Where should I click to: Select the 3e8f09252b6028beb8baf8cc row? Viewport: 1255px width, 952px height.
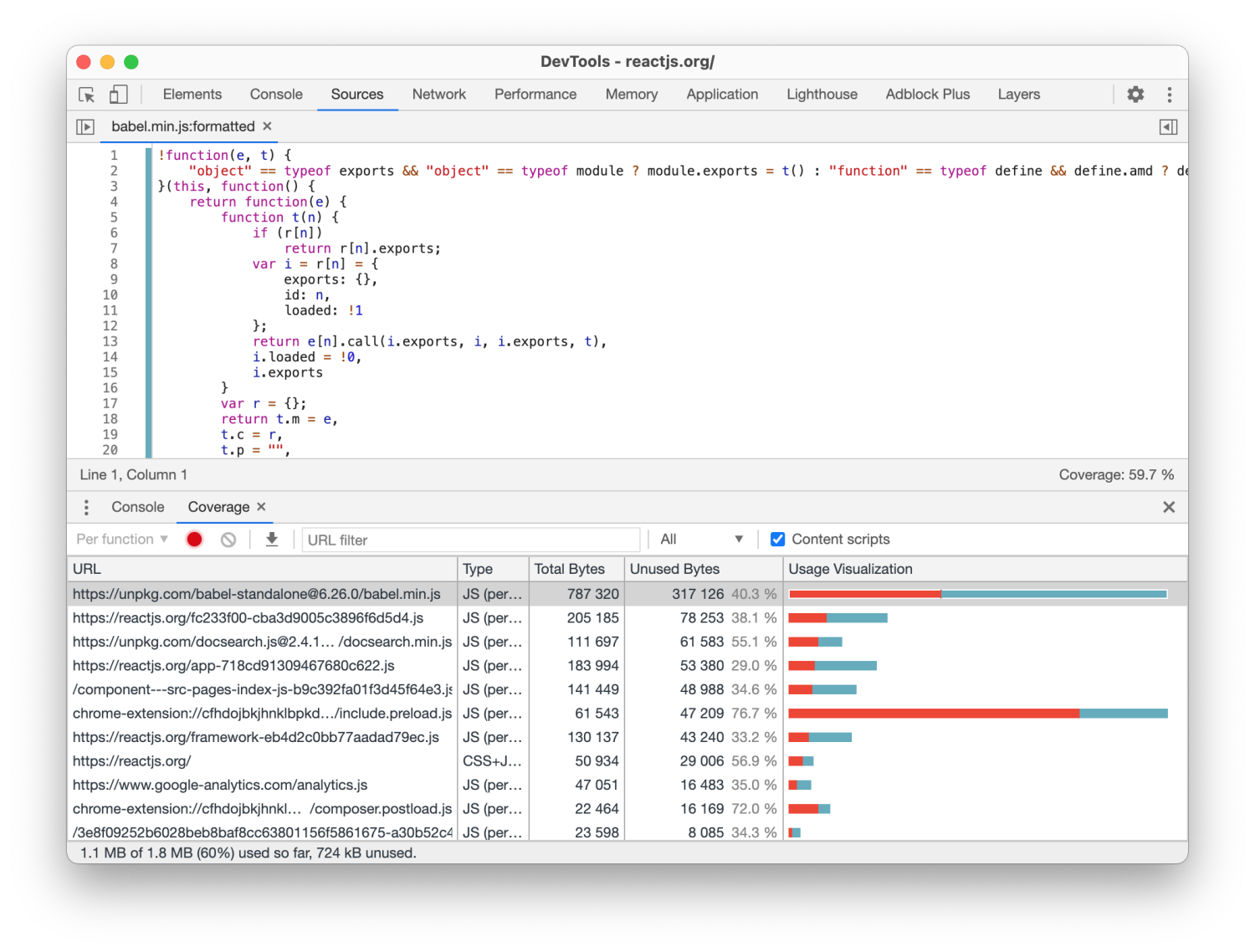pos(627,832)
